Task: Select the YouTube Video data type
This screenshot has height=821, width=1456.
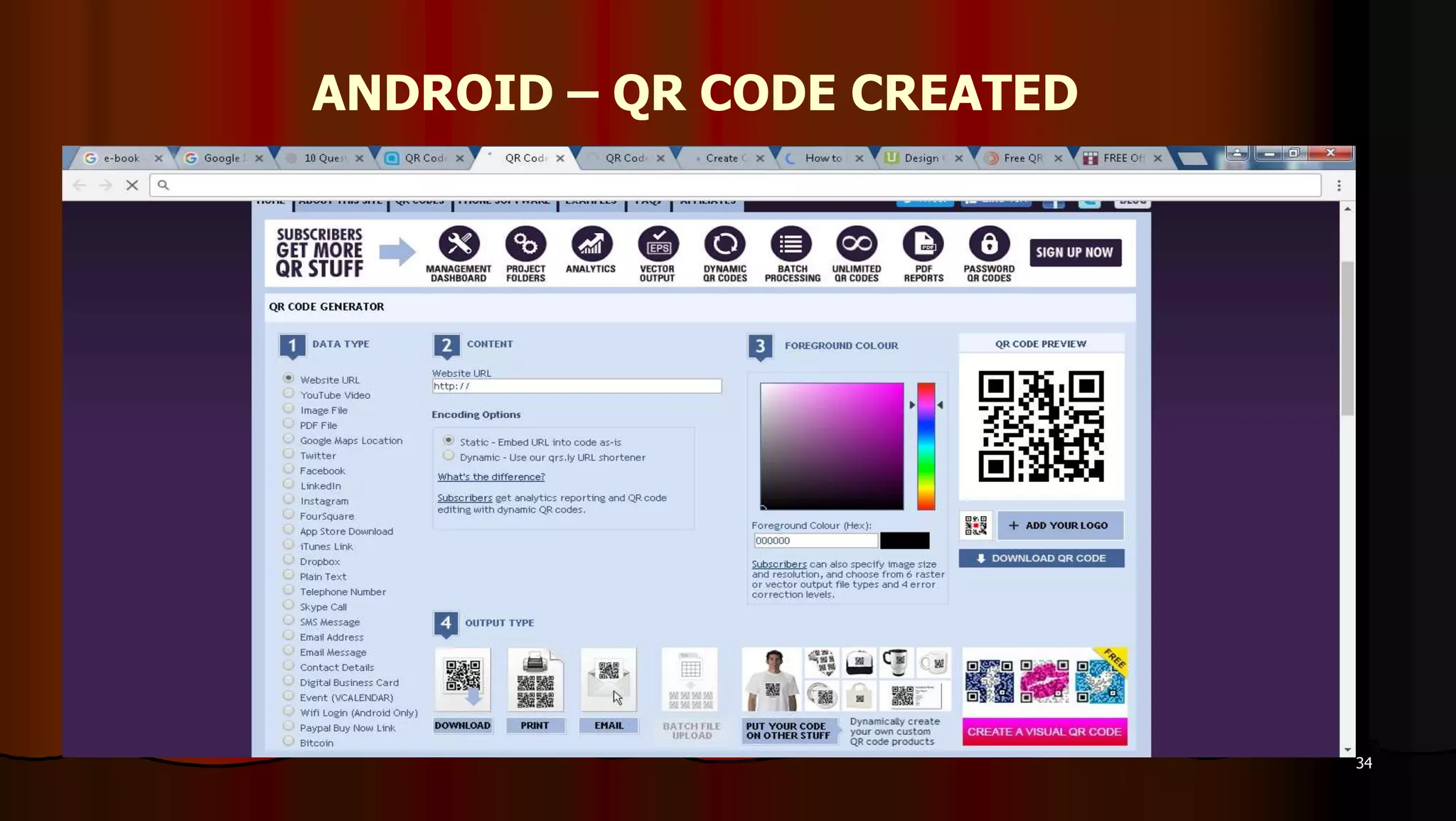Action: pyautogui.click(x=289, y=393)
